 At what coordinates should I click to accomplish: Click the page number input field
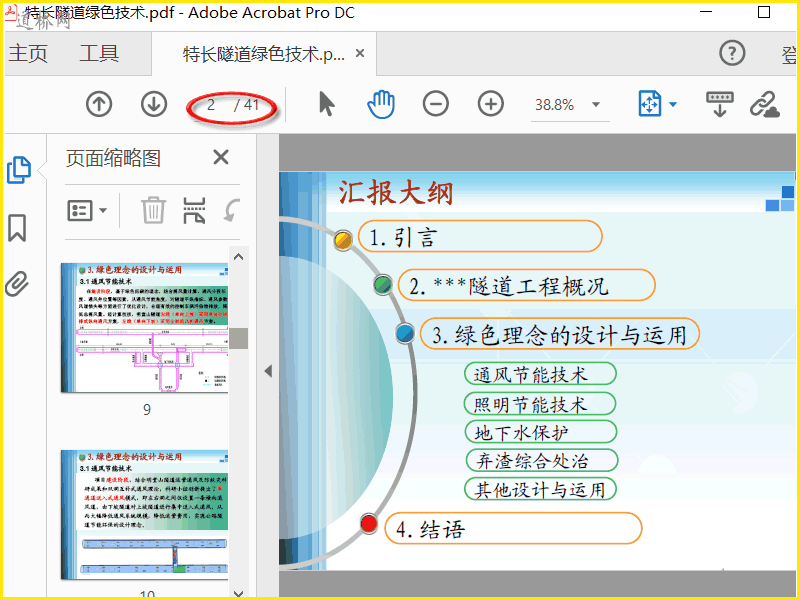click(x=211, y=105)
